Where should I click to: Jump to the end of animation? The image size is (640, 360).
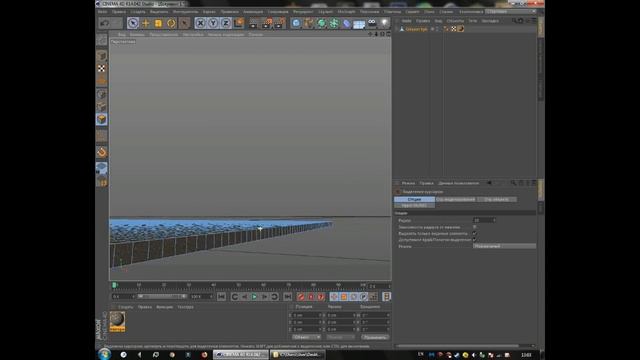[x=288, y=297]
